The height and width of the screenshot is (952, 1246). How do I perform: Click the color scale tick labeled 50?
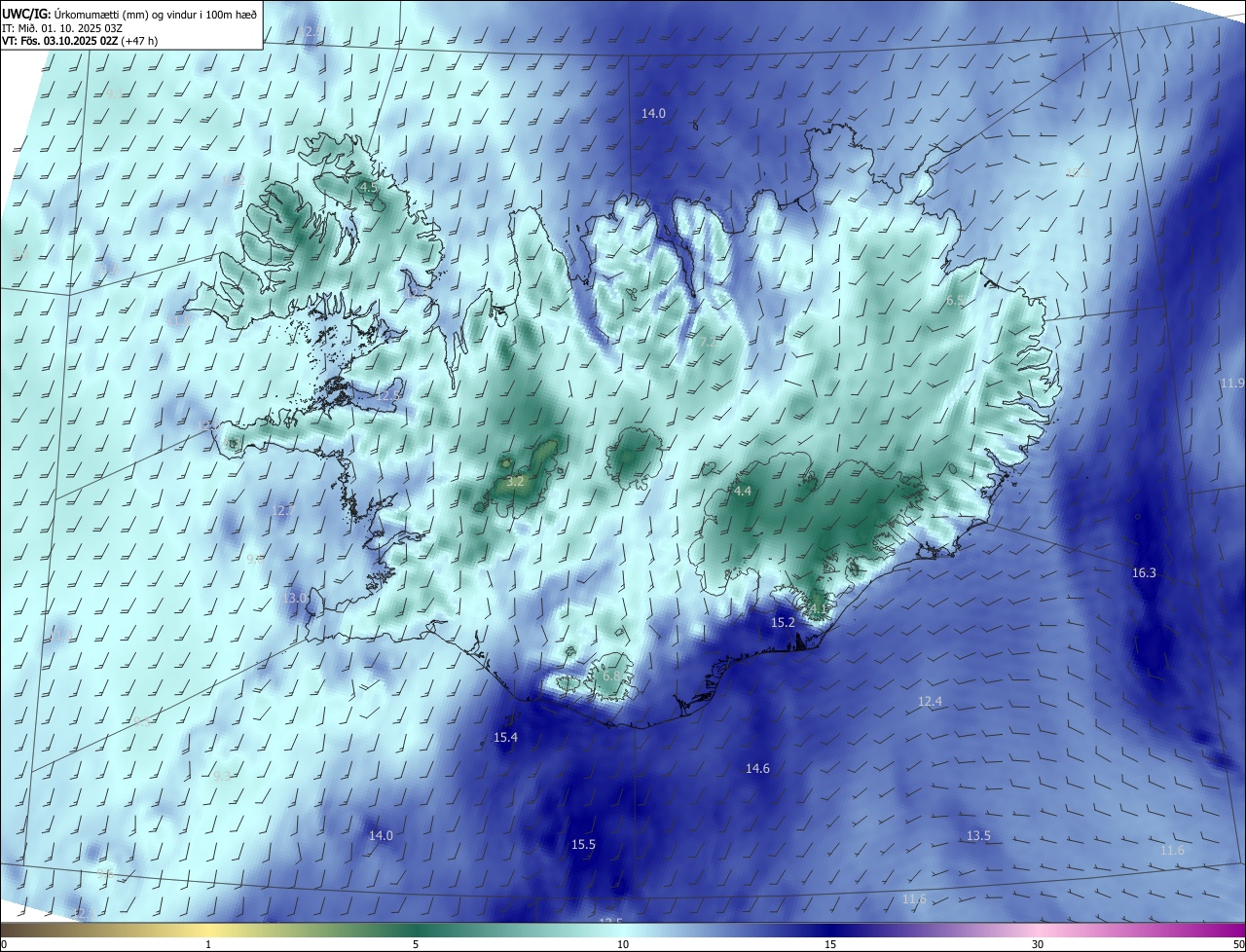[1238, 944]
